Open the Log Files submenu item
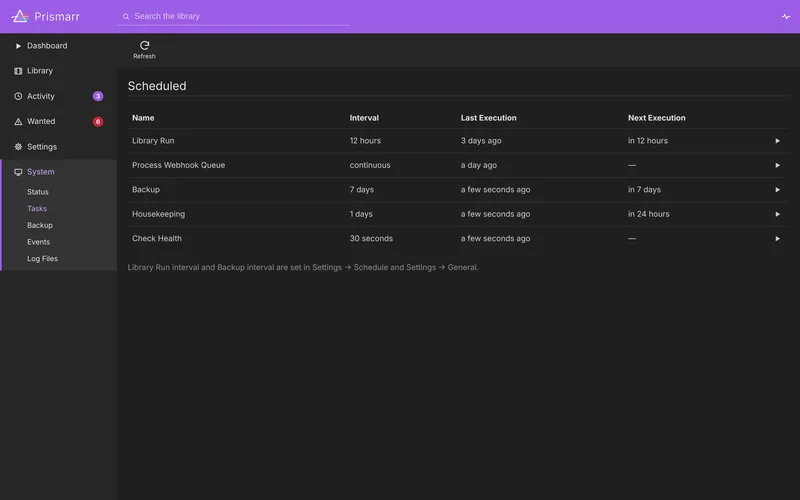This screenshot has height=500, width=800. click(42, 259)
